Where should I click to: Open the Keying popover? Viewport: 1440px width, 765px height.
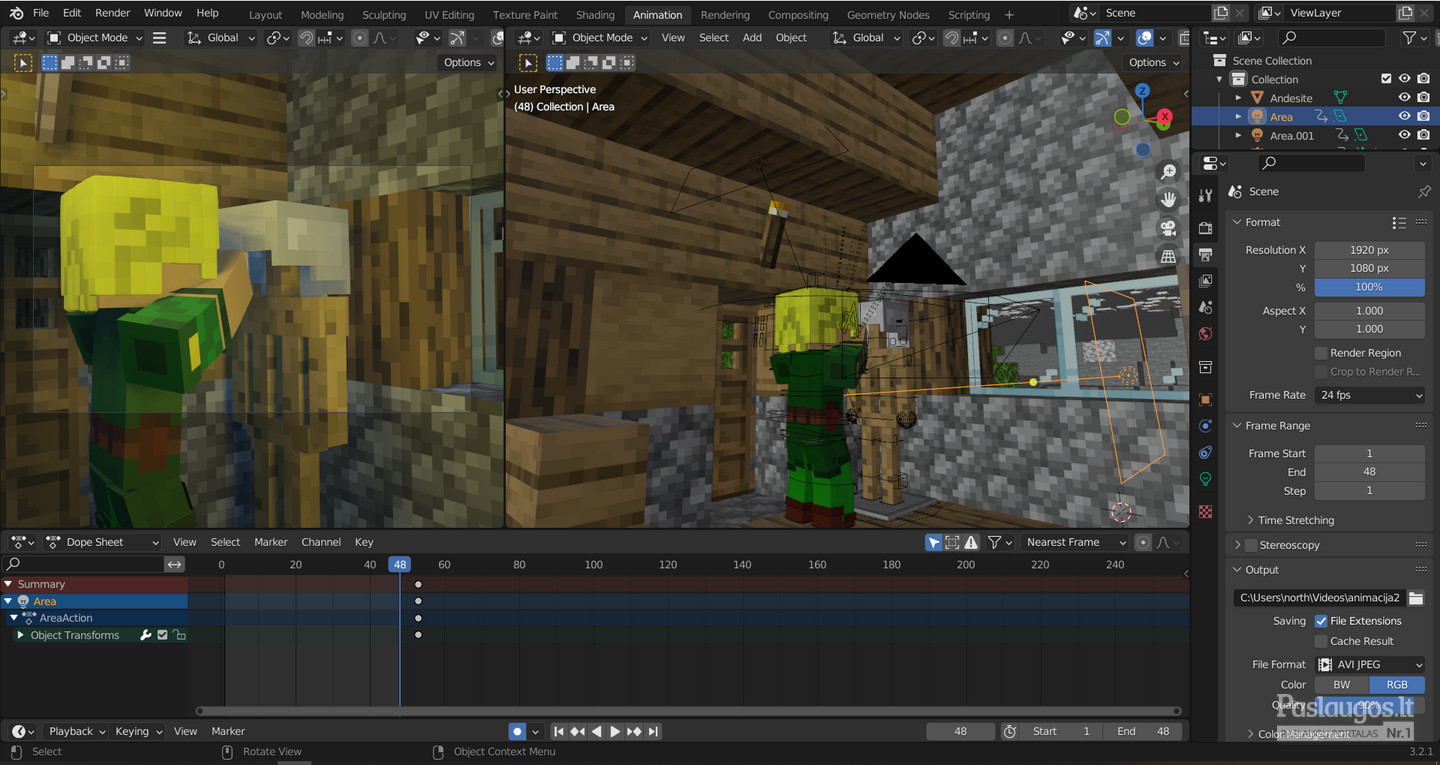pyautogui.click(x=137, y=731)
